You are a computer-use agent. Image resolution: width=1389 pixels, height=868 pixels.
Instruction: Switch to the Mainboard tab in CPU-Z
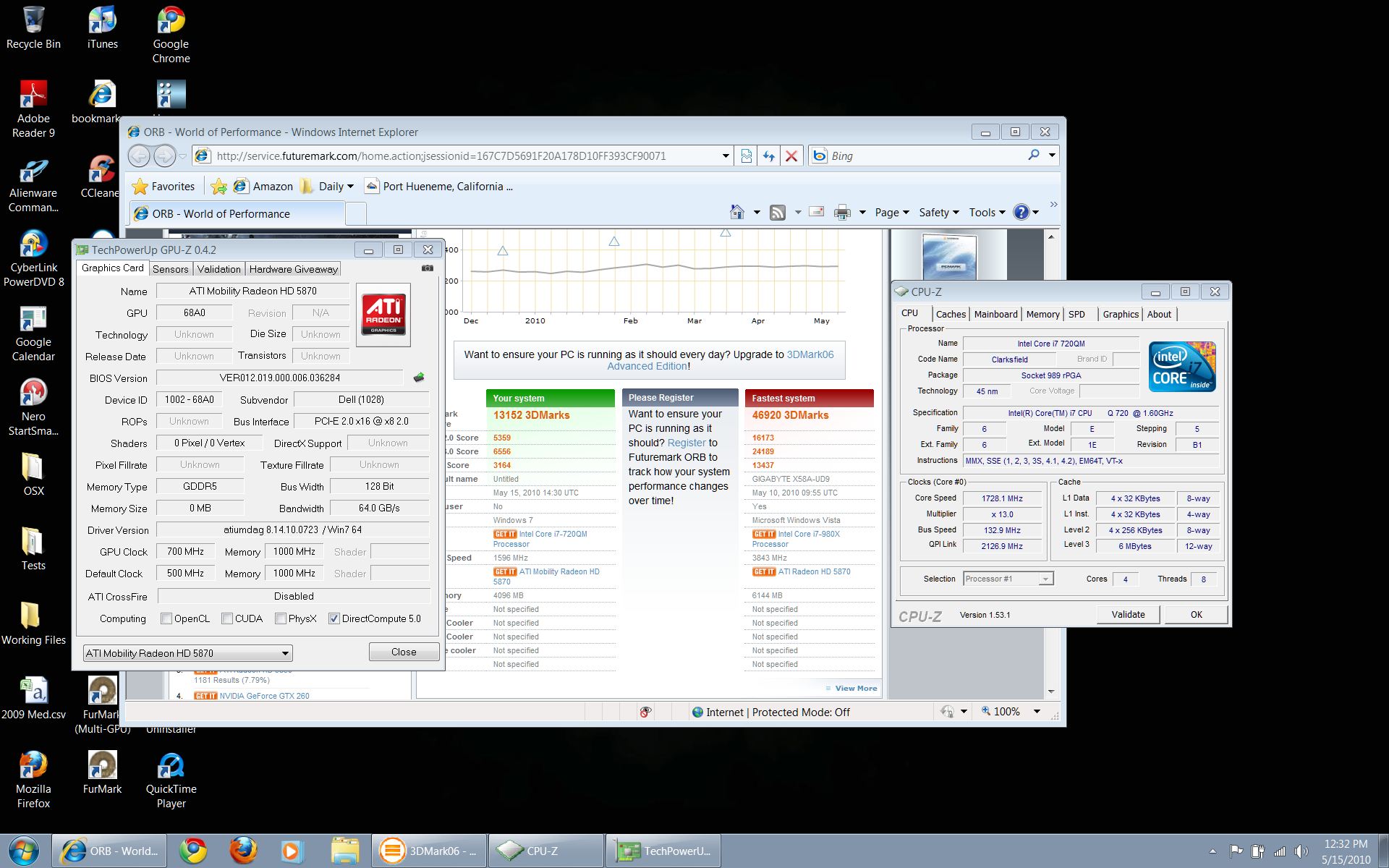pyautogui.click(x=995, y=314)
